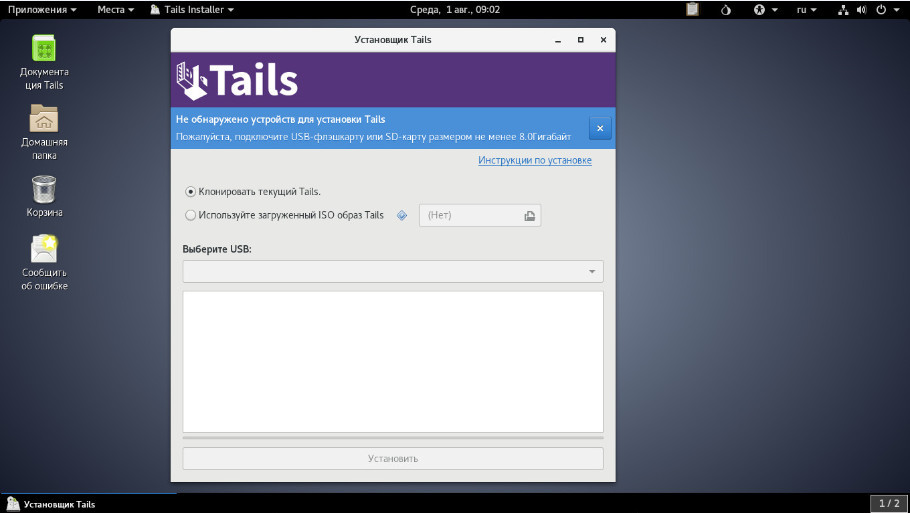The width and height of the screenshot is (910, 513).
Task: Open Сообщить об ошибке desktop icon
Action: 44,262
